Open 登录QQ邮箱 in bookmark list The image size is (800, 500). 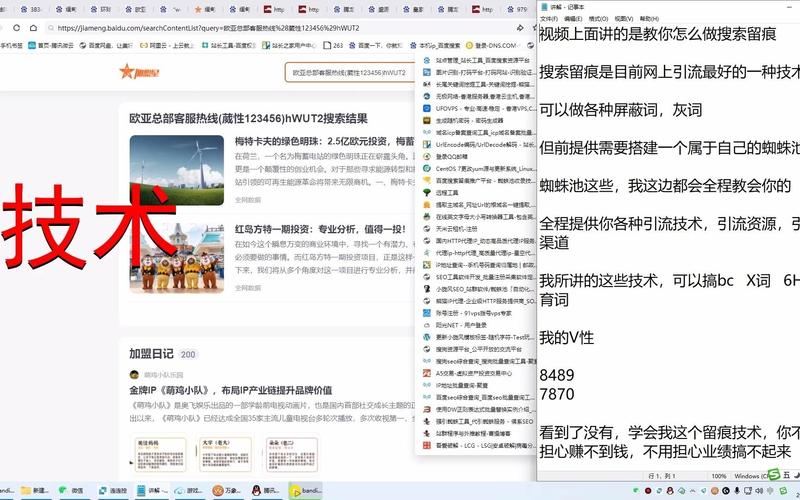pyautogui.click(x=445, y=157)
